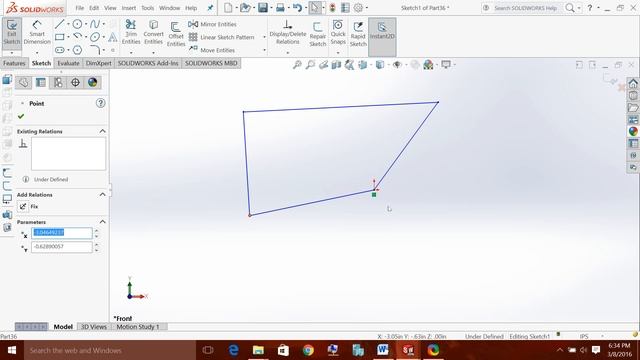Screen dimensions: 640x360
Task: Open the Line tool dropdown arrow
Action: point(68,24)
